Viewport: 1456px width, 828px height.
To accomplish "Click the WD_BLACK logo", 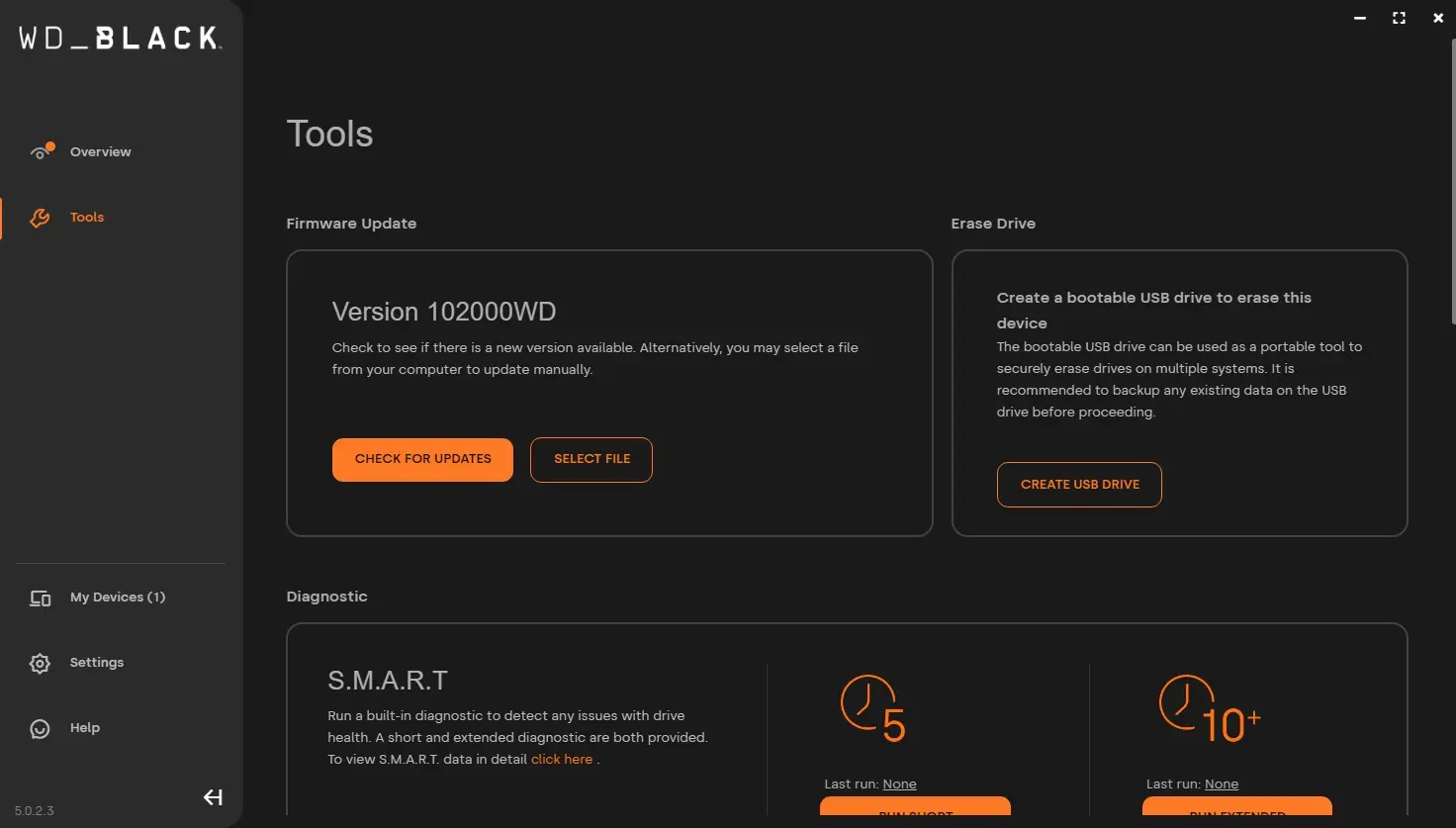I will pyautogui.click(x=120, y=39).
